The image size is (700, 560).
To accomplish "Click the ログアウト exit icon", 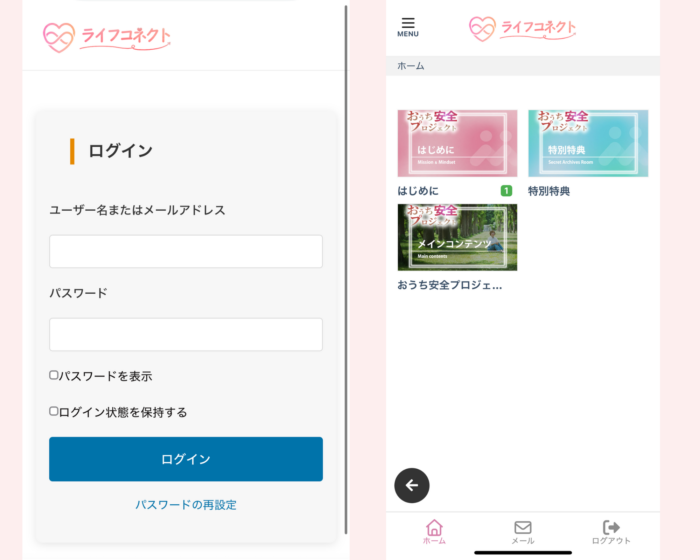I will [611, 529].
